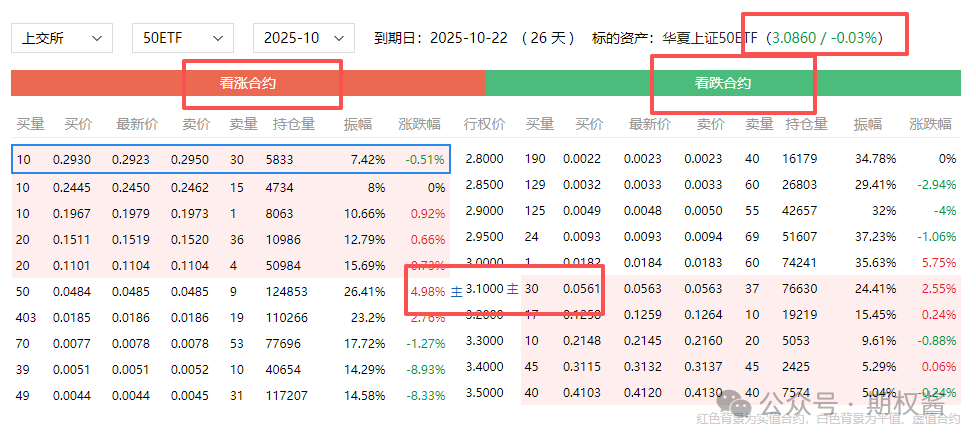The height and width of the screenshot is (442, 976).
Task: Select strike price 3.5000
Action: click(484, 393)
